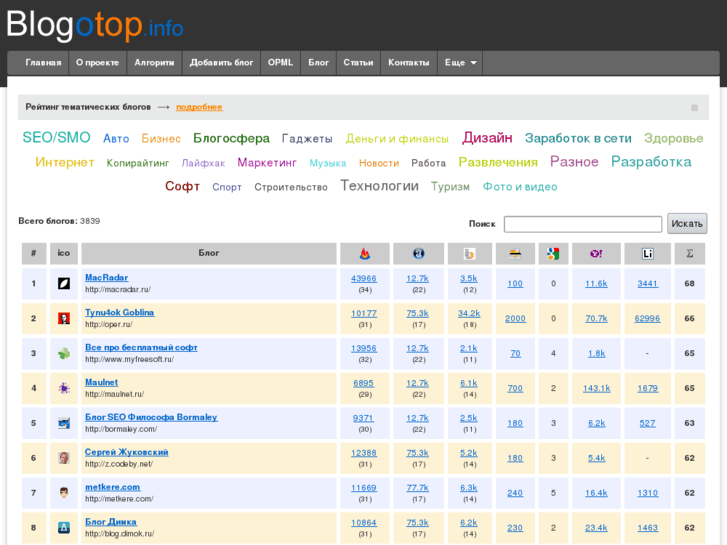Open the OPML menu item
Screen dimensions: 727x545
pos(281,63)
